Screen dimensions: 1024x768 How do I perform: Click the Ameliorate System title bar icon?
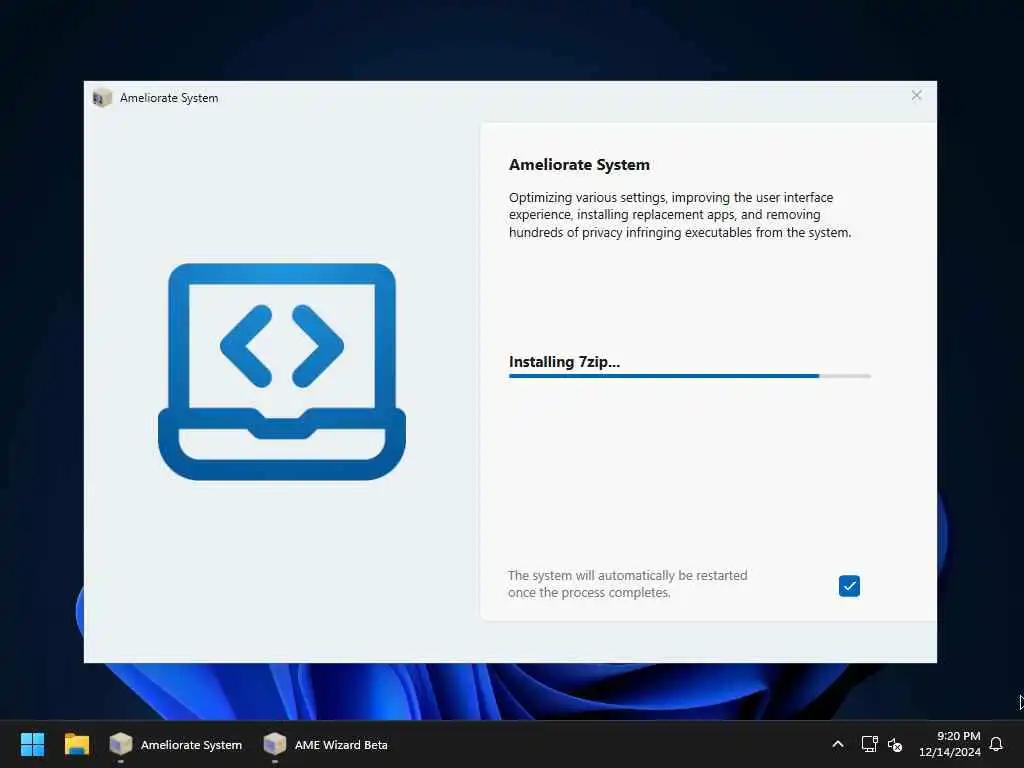102,98
